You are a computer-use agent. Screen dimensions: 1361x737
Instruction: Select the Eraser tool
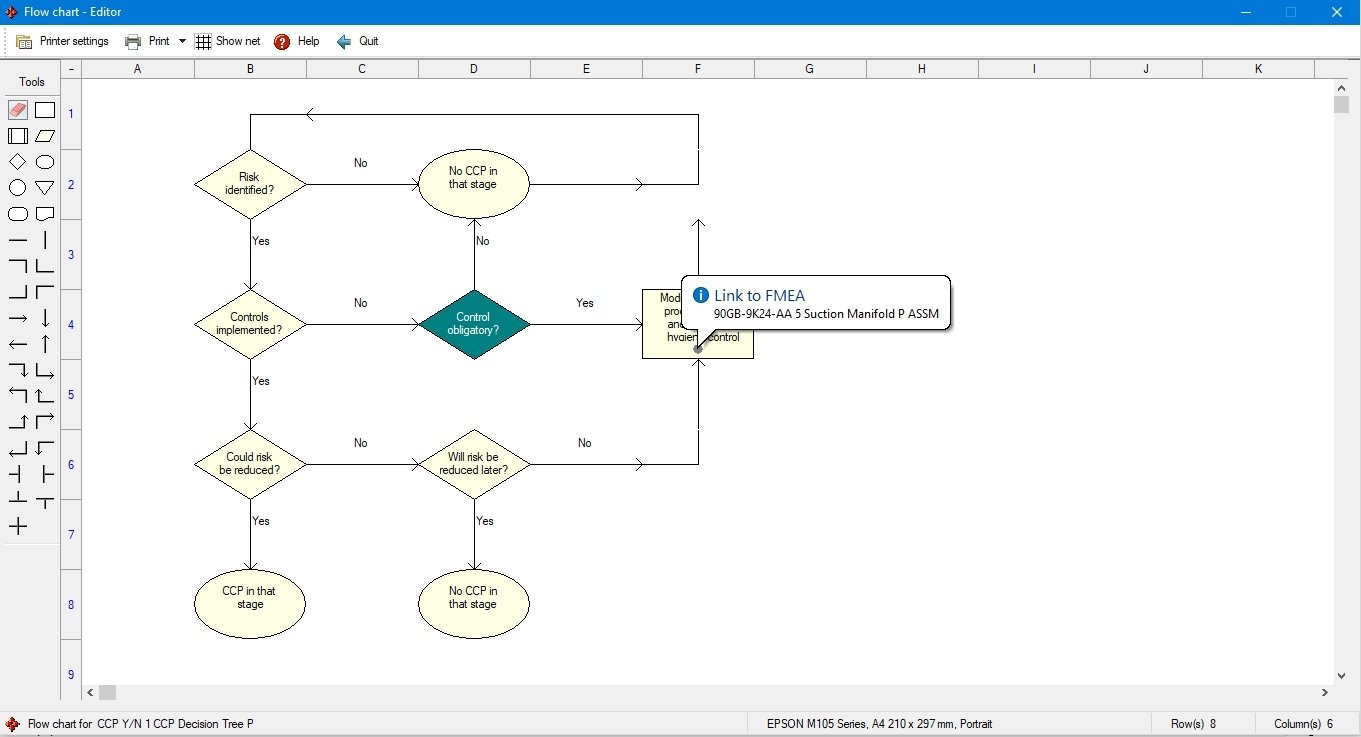18,110
